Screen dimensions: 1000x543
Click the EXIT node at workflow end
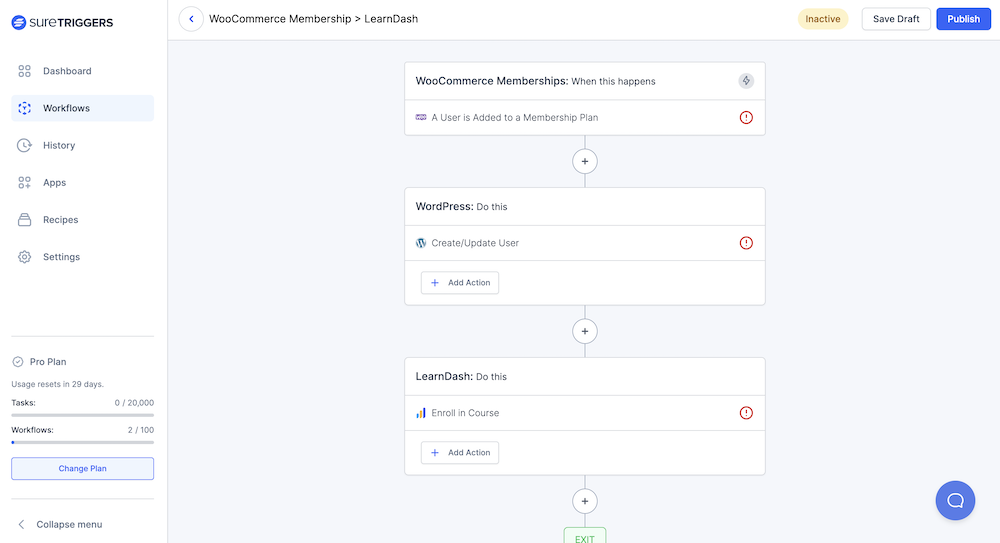pyautogui.click(x=585, y=536)
